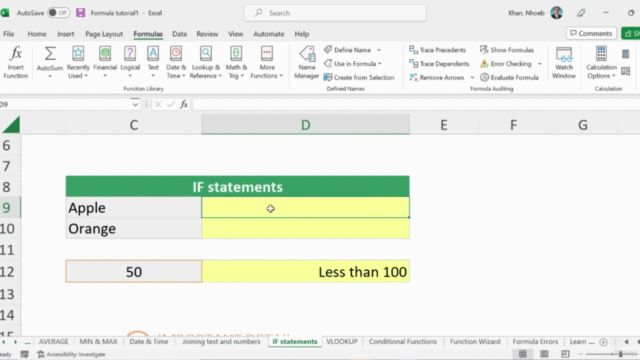The image size is (640, 360).
Task: Open the Date & Time sheet tab
Action: 149,342
